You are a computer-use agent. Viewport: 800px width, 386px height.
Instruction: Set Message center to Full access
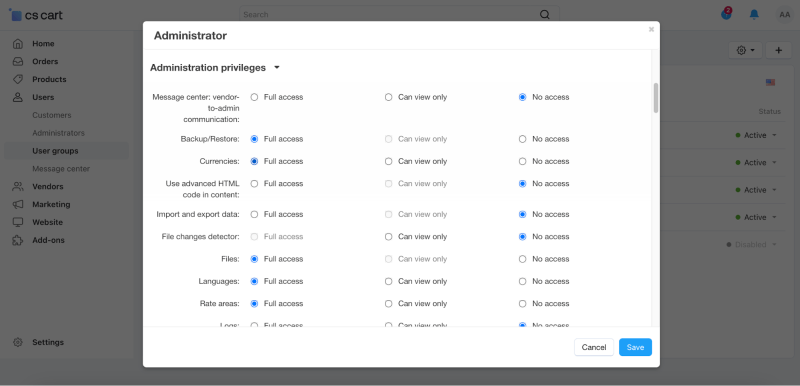point(254,97)
